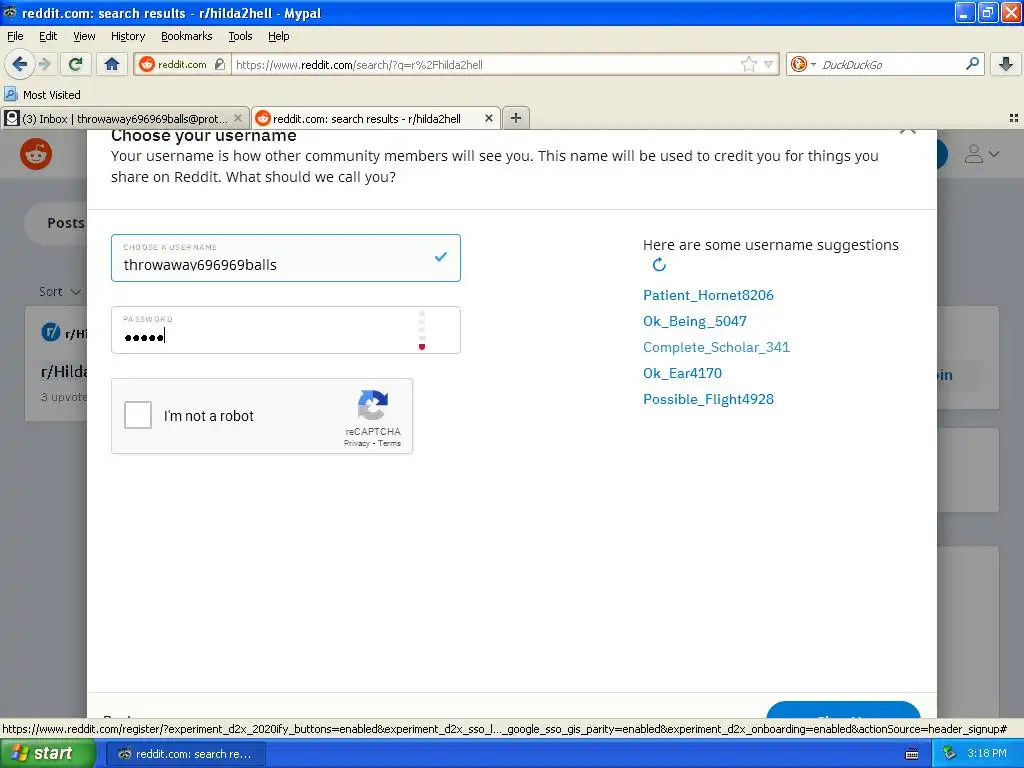
Task: Open the History menu
Action: click(127, 36)
